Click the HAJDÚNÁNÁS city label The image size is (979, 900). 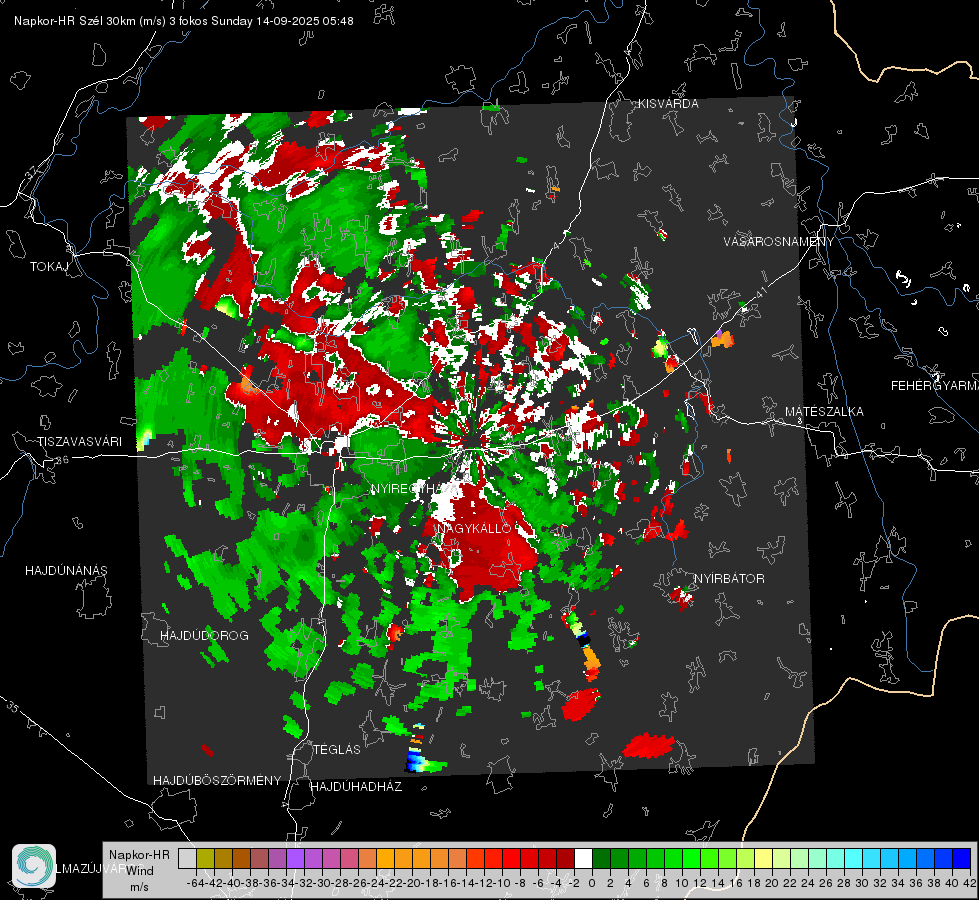pyautogui.click(x=66, y=570)
